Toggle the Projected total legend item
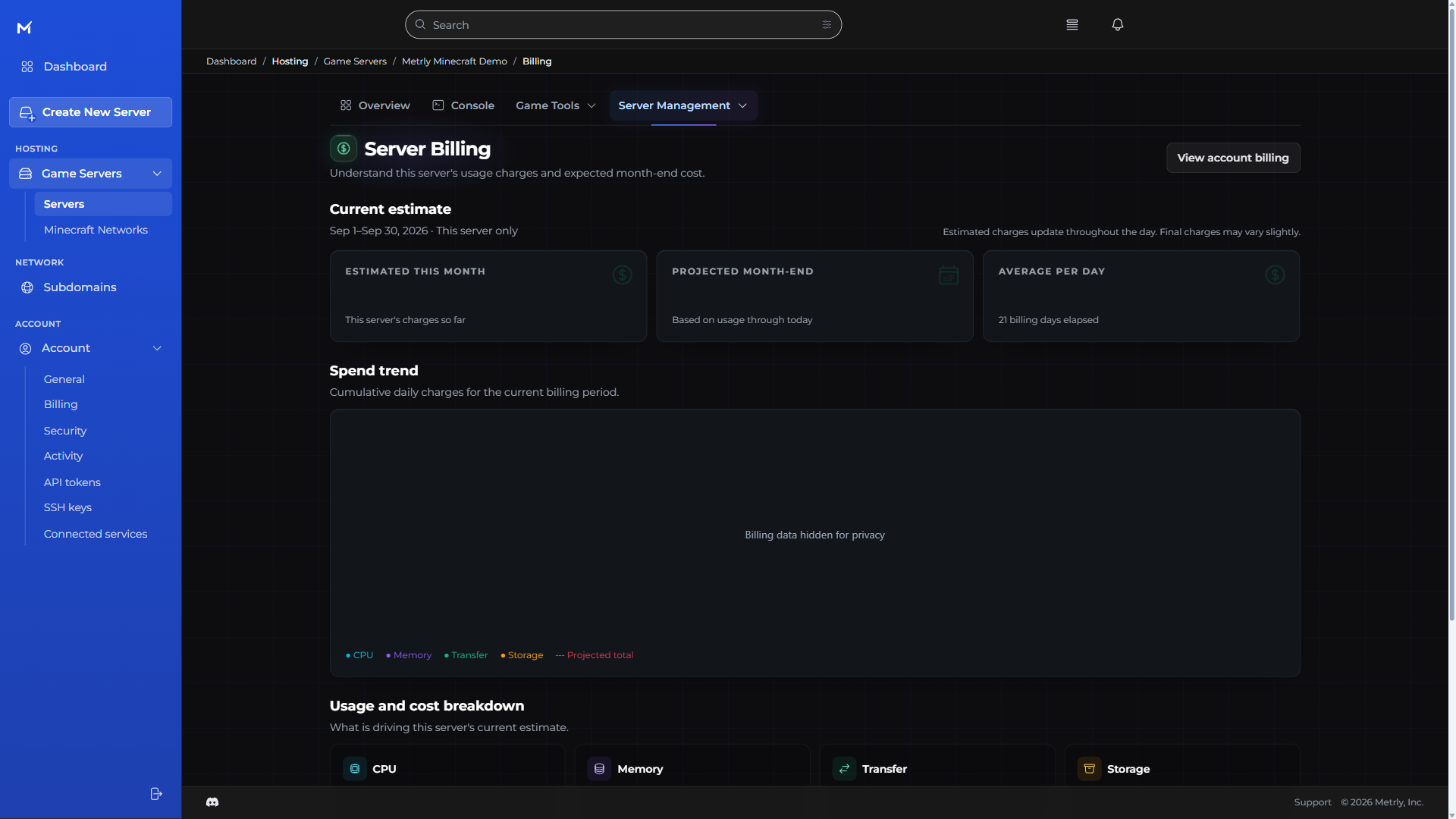1456x819 pixels. (595, 655)
